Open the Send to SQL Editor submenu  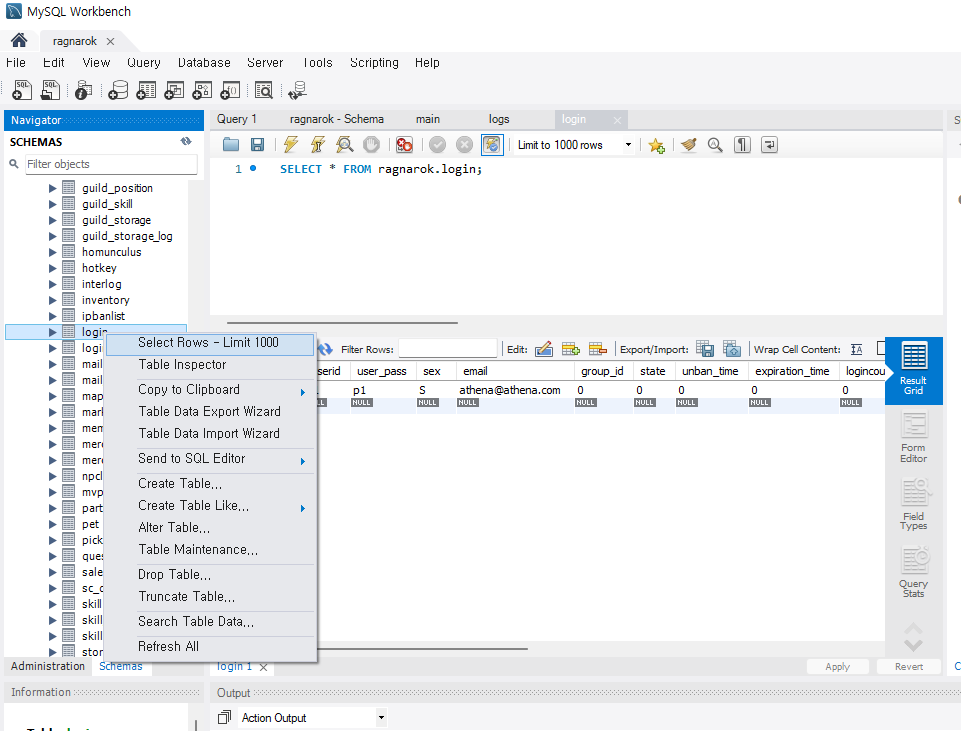pos(210,458)
